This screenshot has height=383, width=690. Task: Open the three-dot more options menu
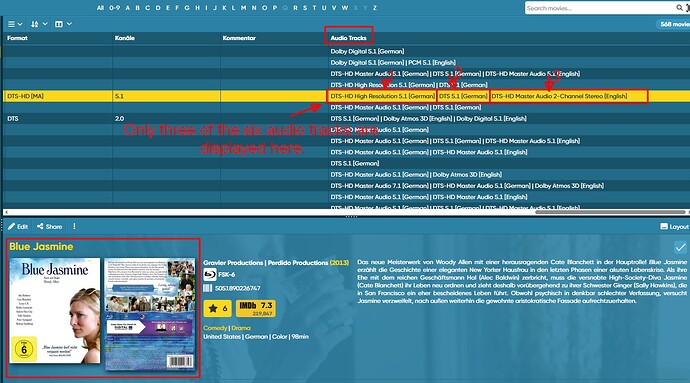[x=74, y=226]
